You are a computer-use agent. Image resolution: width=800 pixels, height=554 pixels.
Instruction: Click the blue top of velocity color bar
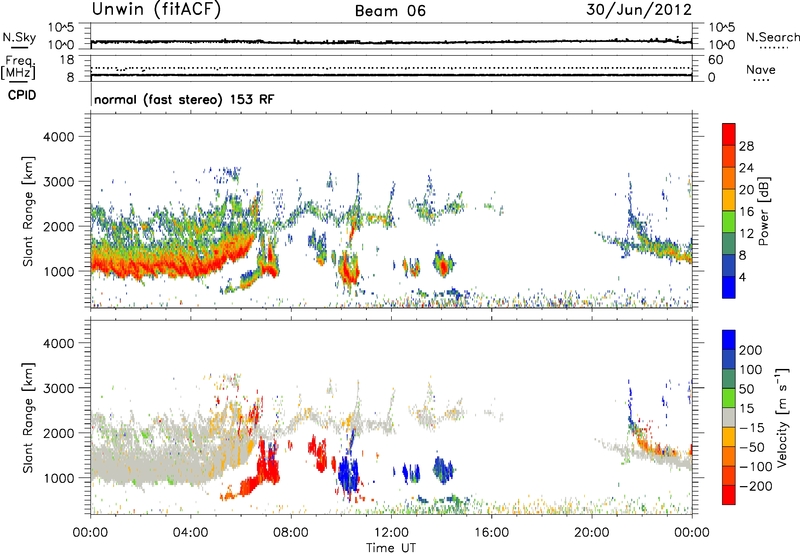[729, 340]
